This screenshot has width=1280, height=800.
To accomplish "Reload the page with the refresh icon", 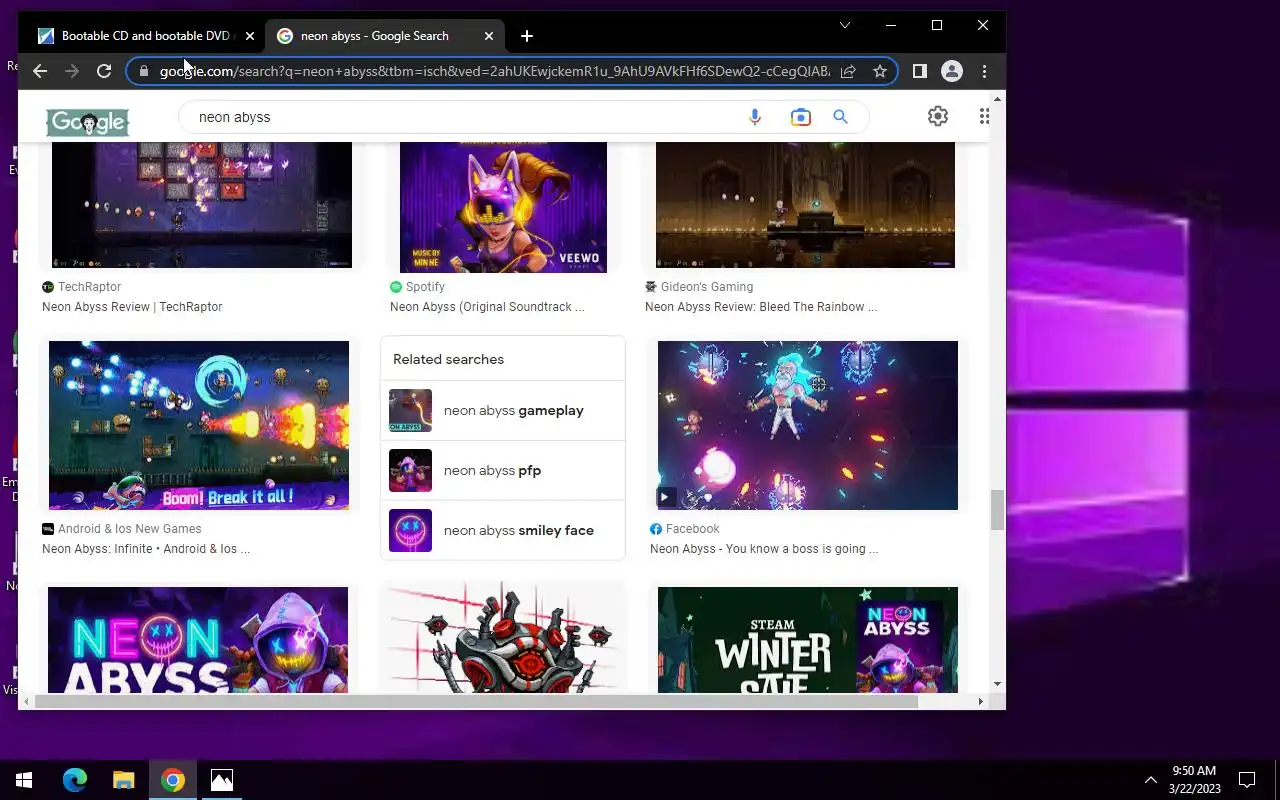I will 104,71.
